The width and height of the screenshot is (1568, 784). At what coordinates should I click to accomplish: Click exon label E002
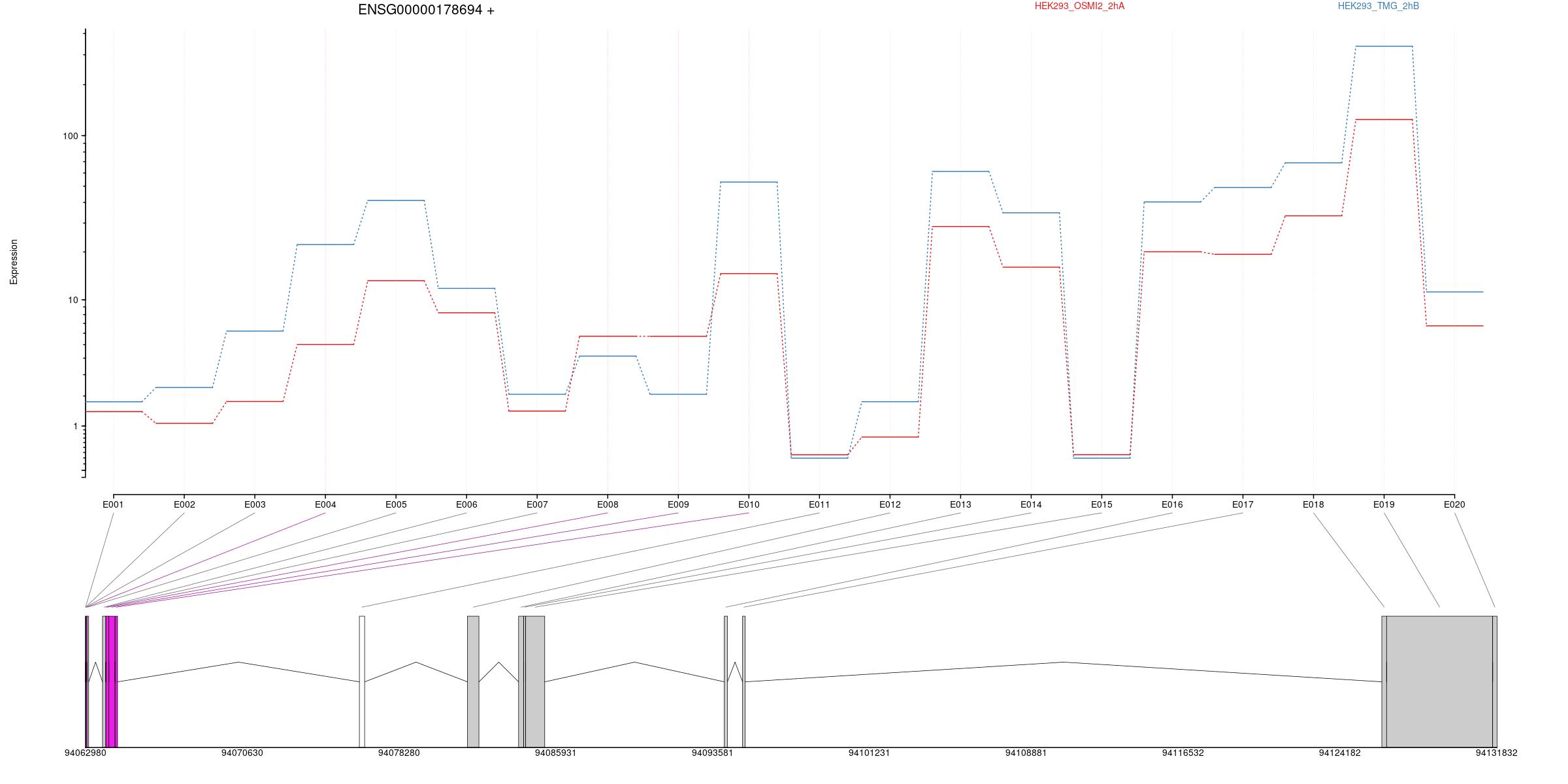click(184, 504)
